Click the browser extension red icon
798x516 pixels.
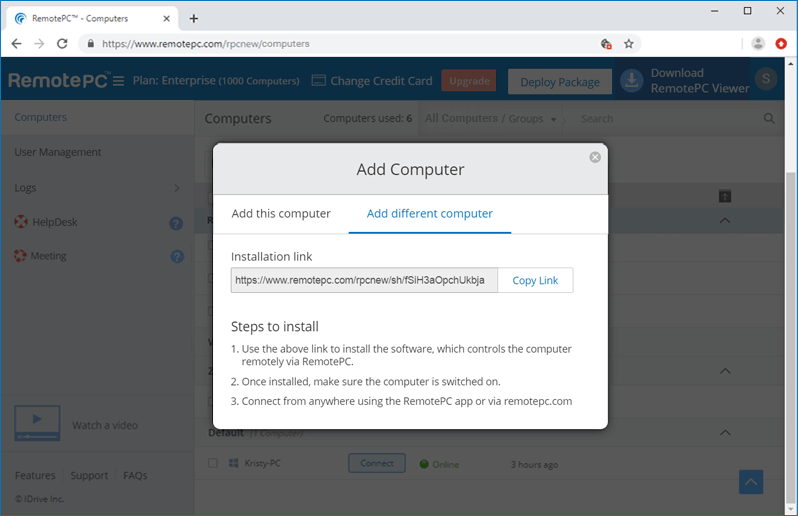point(781,44)
